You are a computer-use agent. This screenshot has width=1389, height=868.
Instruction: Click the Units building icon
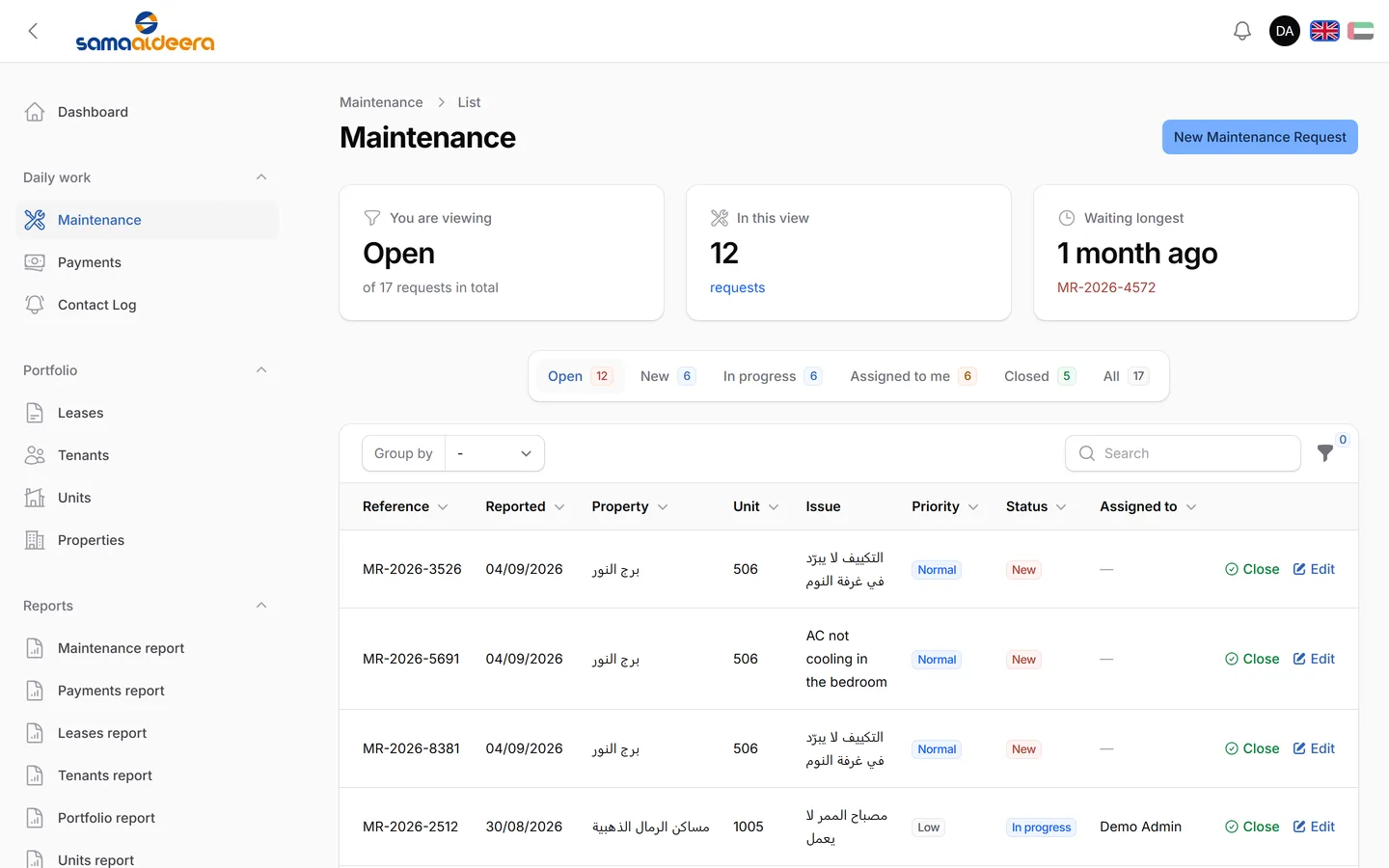35,498
